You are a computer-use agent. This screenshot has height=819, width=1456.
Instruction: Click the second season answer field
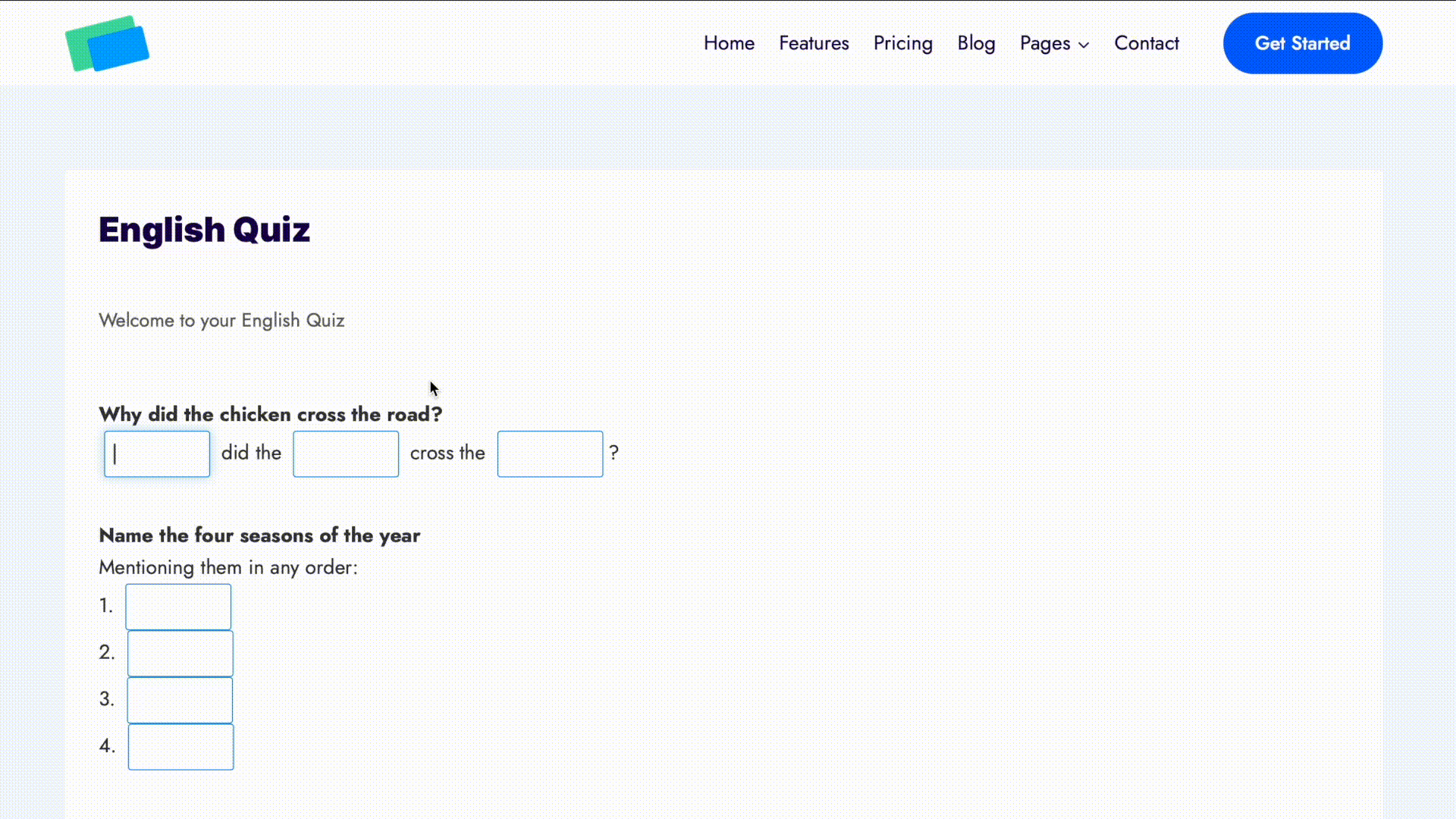click(x=180, y=652)
